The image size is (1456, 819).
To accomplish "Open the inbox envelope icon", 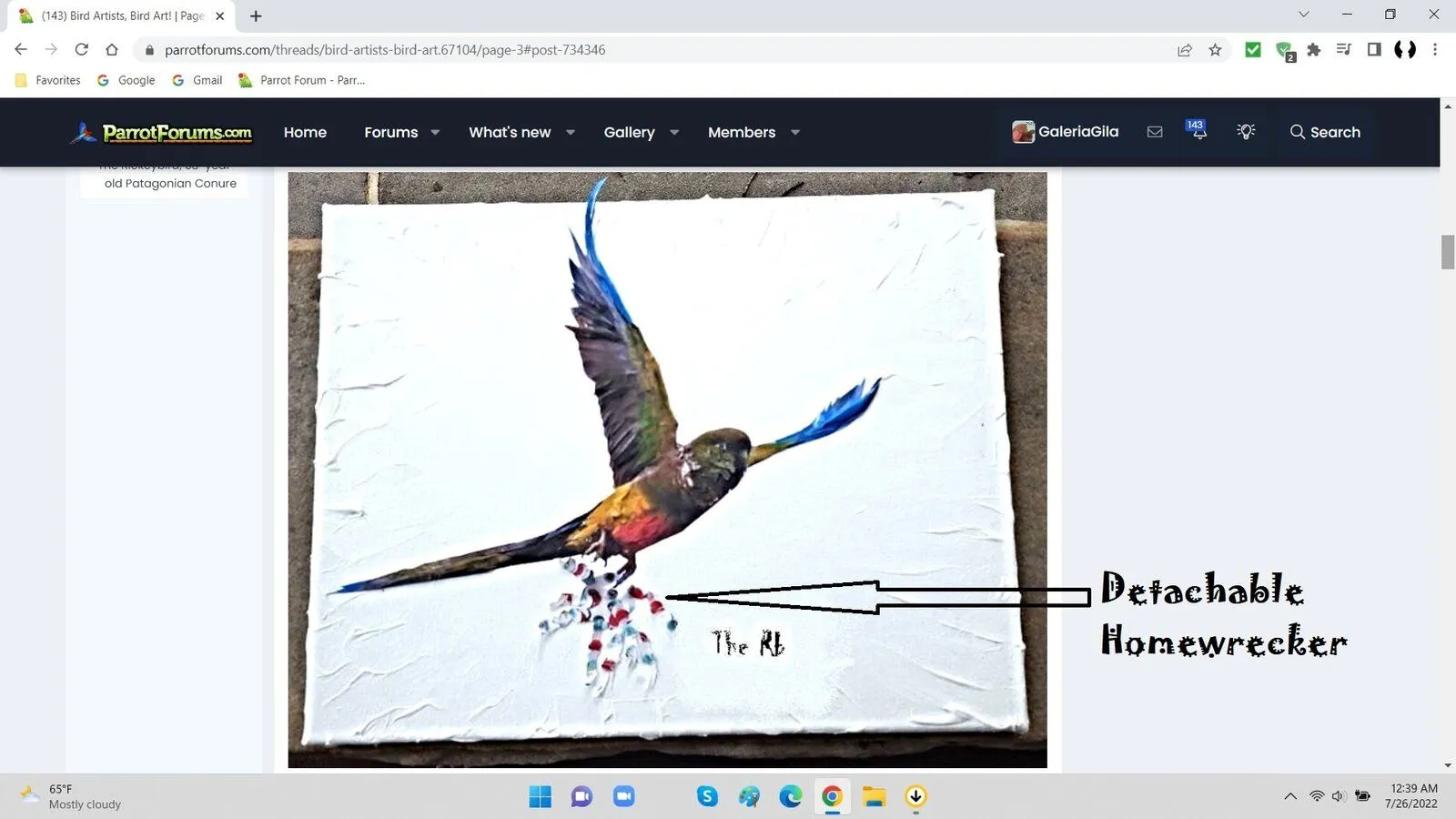I will click(1155, 132).
